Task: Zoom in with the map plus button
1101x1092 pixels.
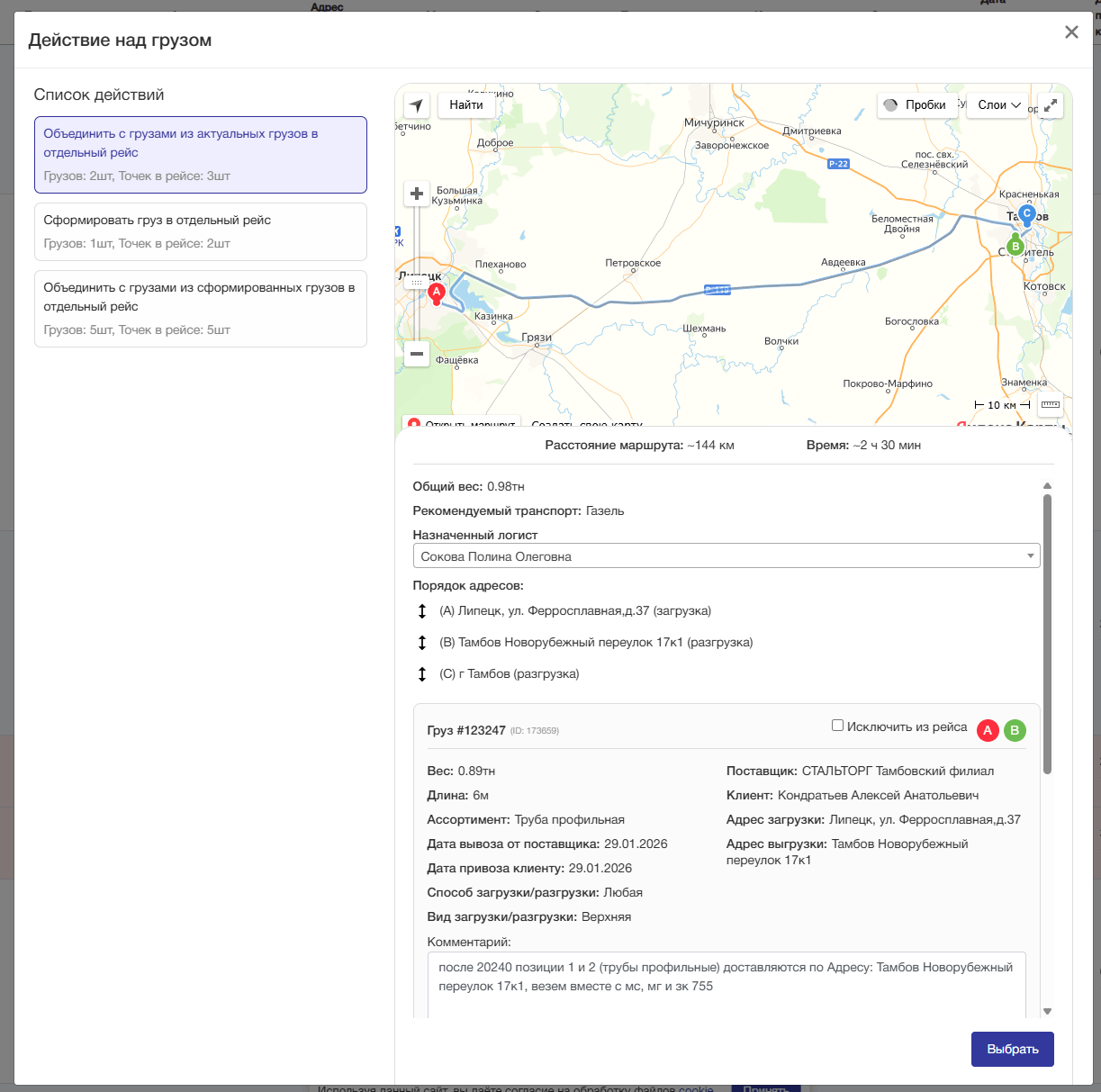Action: pos(416,194)
